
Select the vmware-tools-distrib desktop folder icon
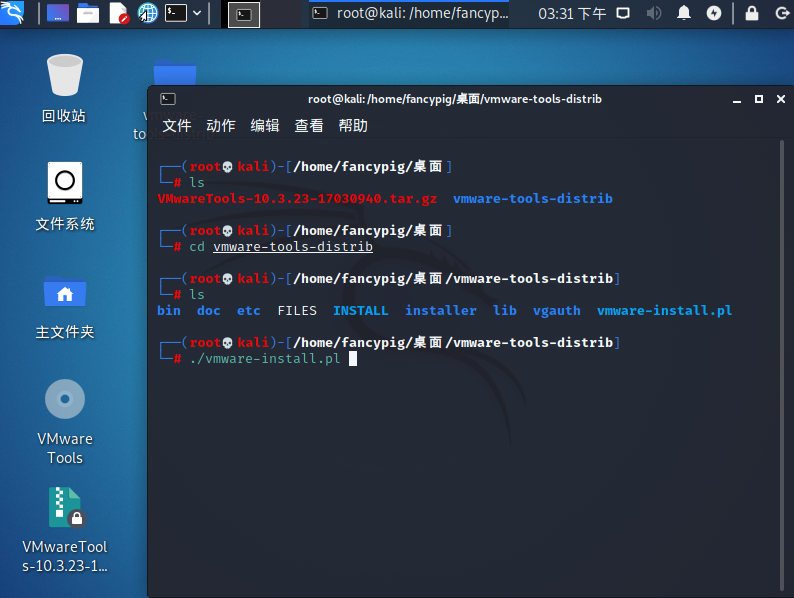175,73
